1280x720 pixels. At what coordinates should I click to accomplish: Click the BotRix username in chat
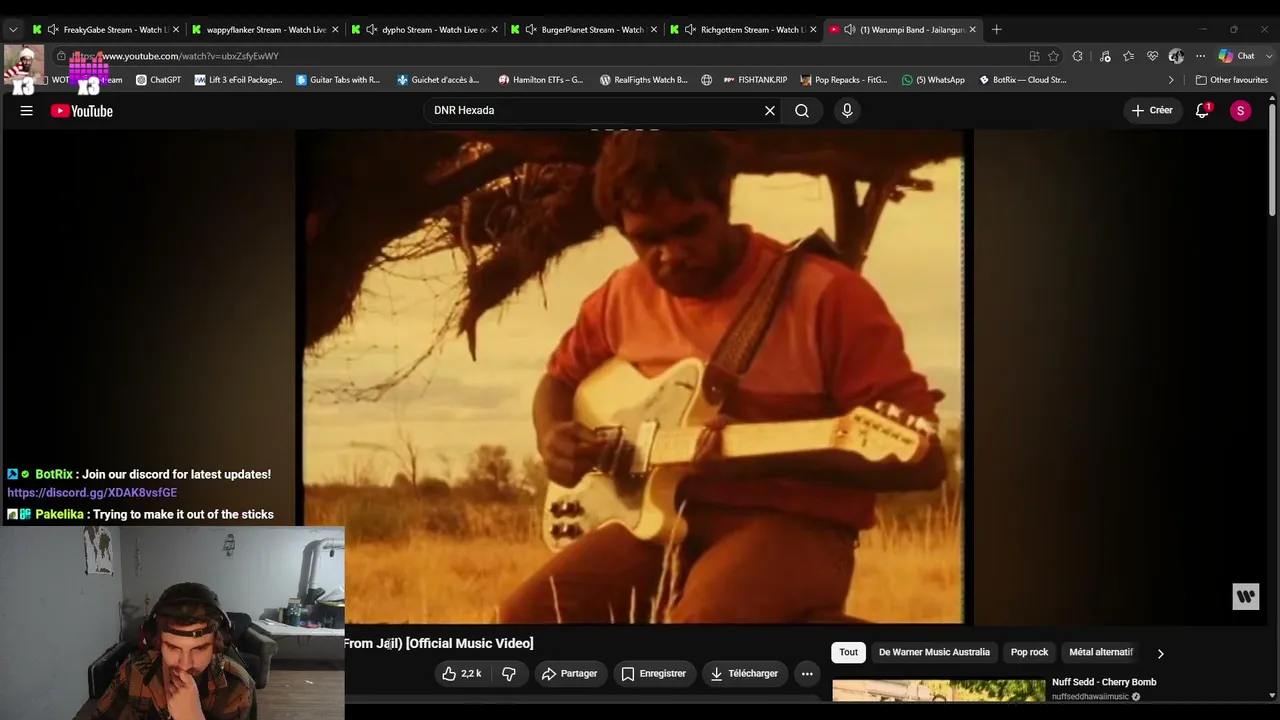tap(54, 474)
